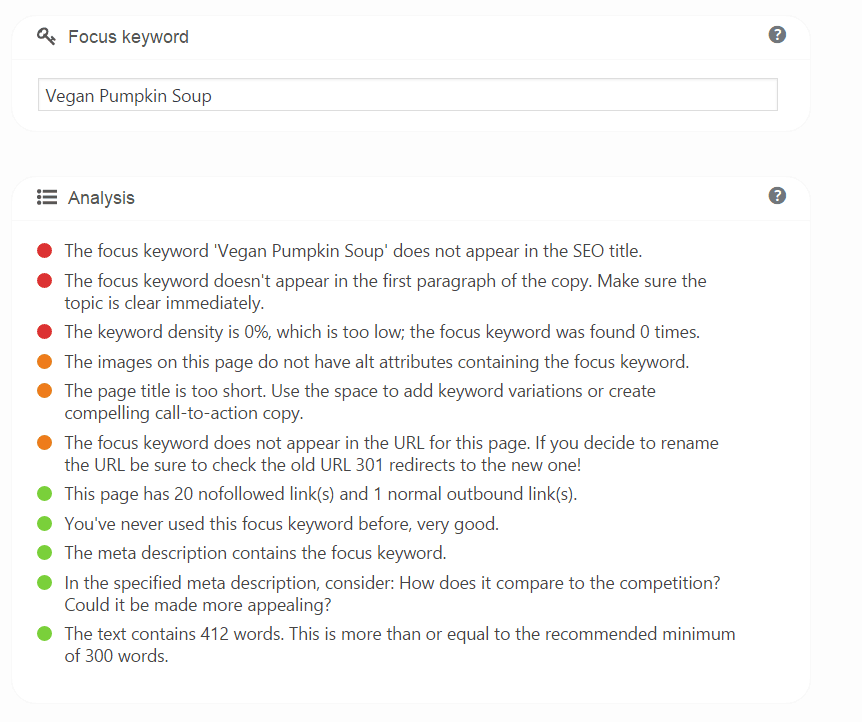Click the red bullet for keyword density issue
Image resolution: width=862 pixels, height=722 pixels.
tap(44, 331)
